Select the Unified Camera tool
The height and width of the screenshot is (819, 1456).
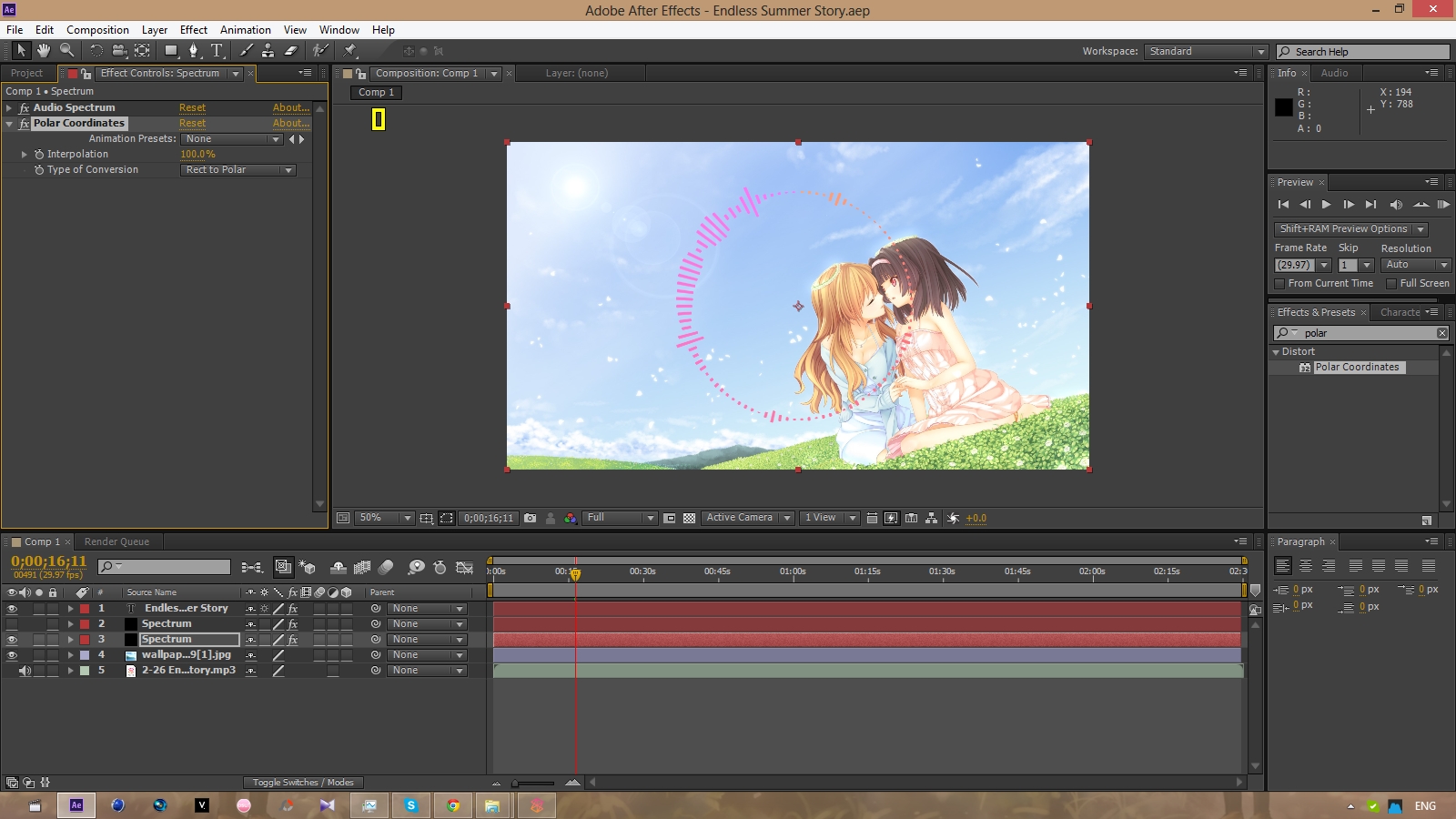coord(119,51)
